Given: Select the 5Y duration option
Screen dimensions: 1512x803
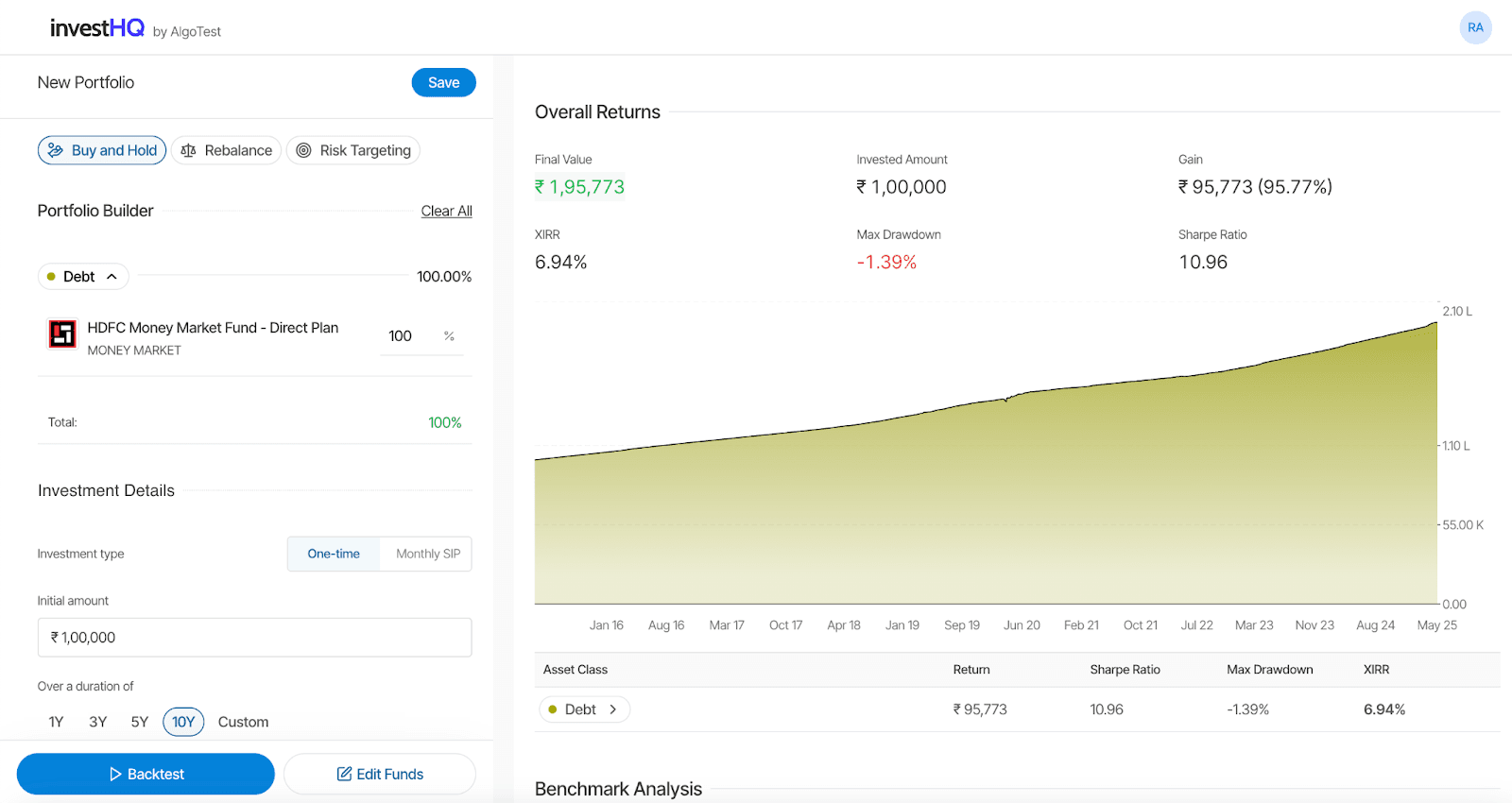Looking at the screenshot, I should pyautogui.click(x=140, y=722).
